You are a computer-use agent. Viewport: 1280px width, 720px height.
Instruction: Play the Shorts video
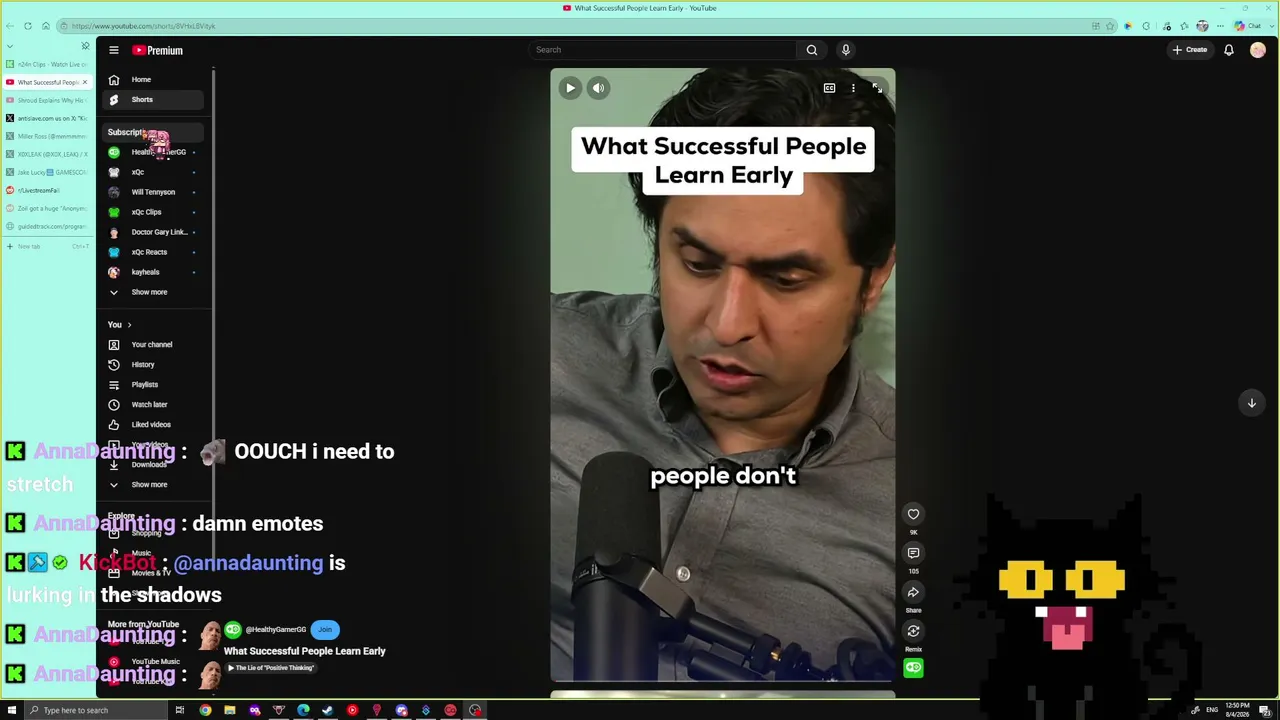[x=570, y=88]
